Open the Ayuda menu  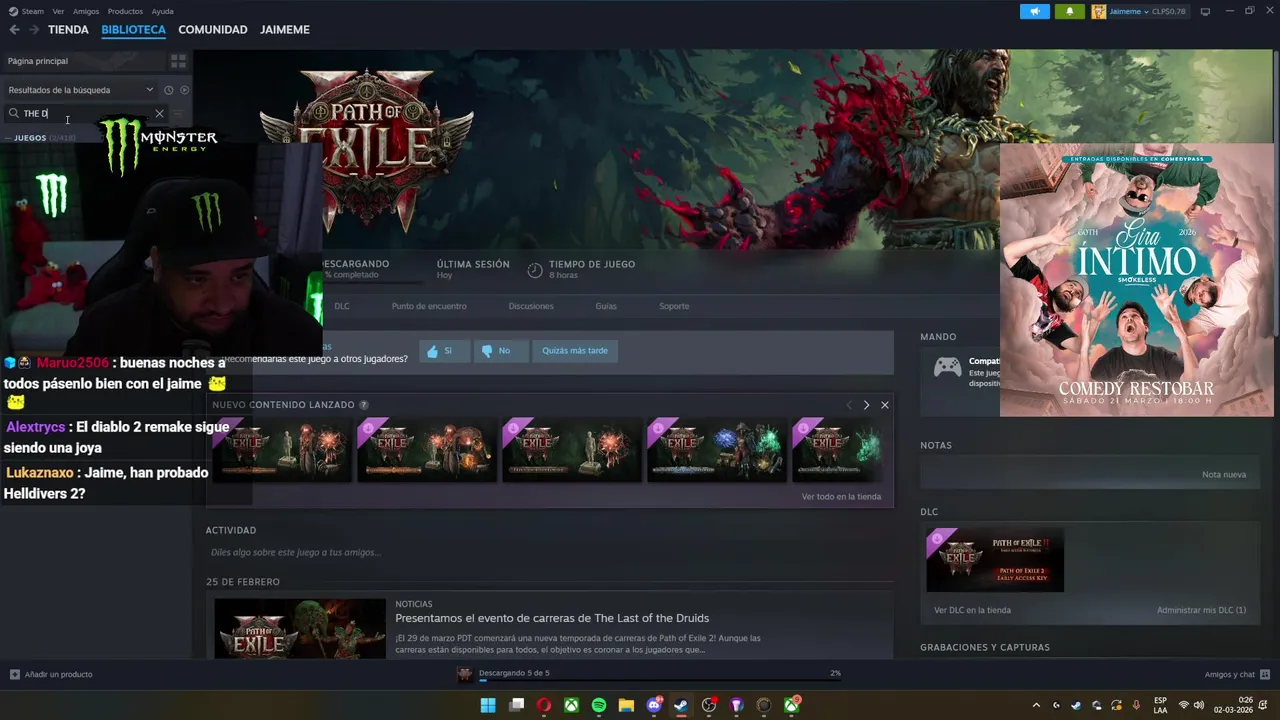pos(162,11)
